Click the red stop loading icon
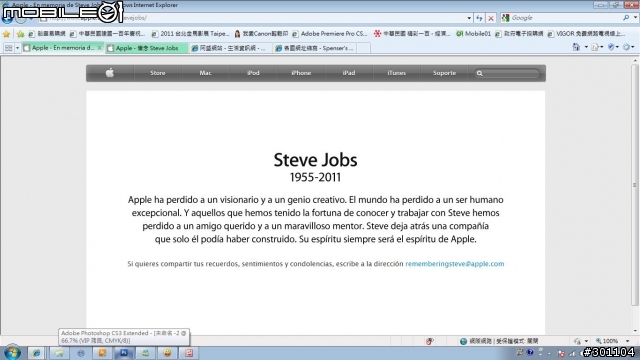Screen dimensions: 640x360 (x=491, y=18)
